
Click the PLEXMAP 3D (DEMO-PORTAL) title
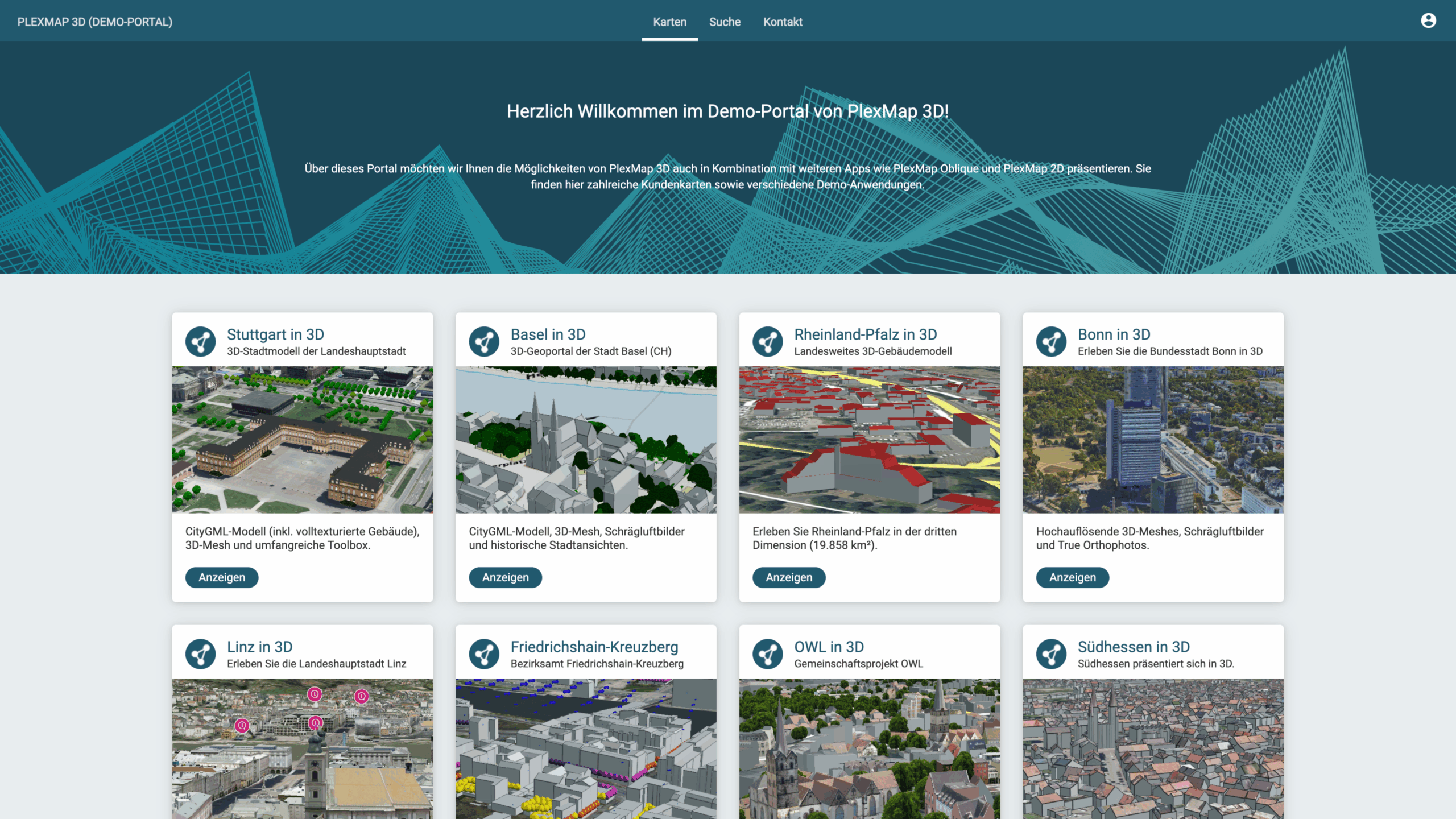point(95,22)
